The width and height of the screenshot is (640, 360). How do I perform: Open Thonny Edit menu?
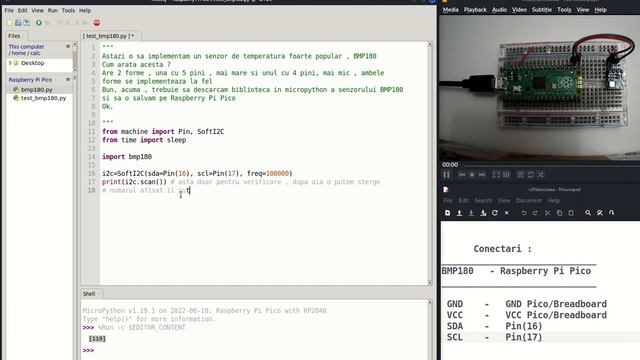(22, 10)
